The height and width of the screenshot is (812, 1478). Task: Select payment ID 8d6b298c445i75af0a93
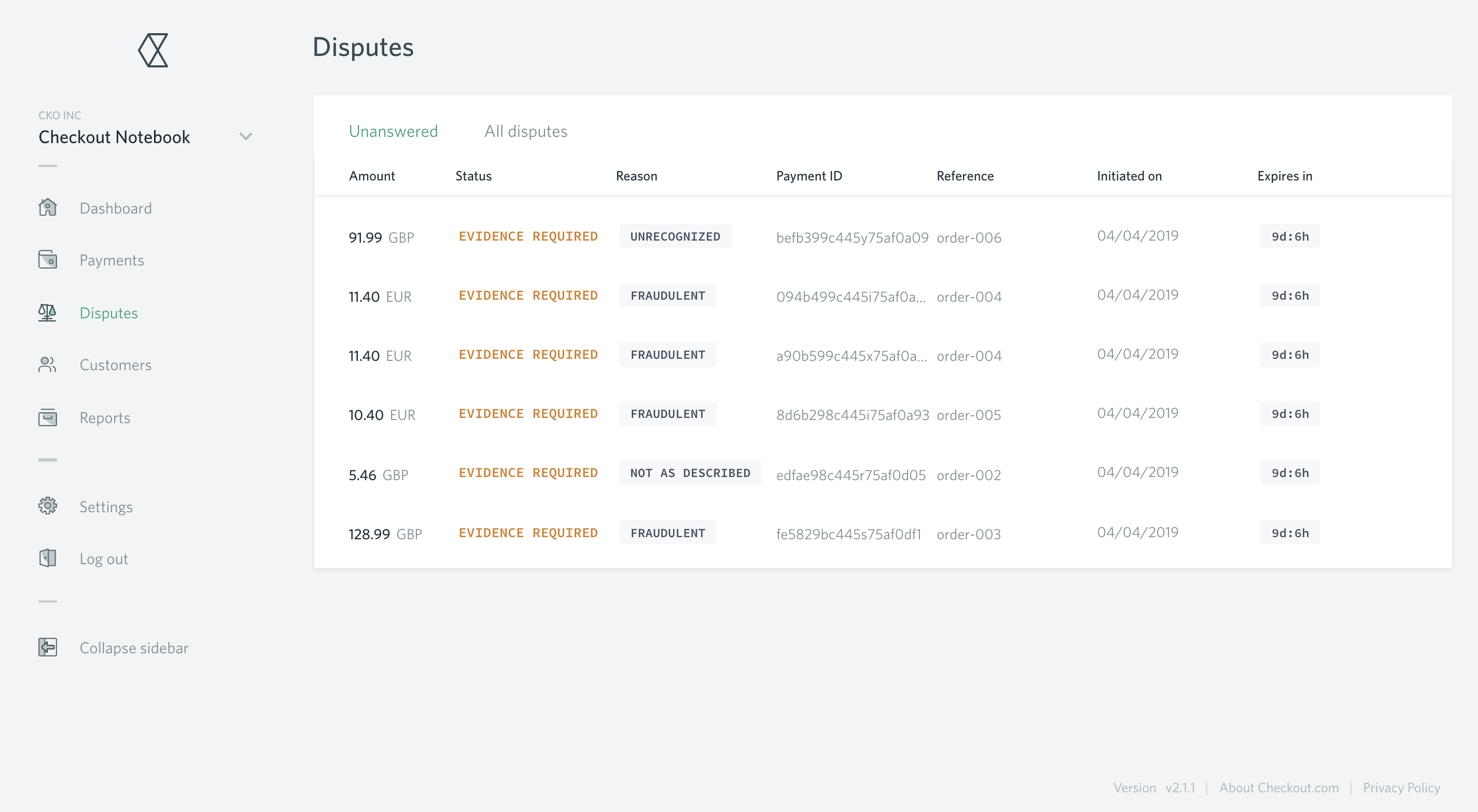pos(853,415)
